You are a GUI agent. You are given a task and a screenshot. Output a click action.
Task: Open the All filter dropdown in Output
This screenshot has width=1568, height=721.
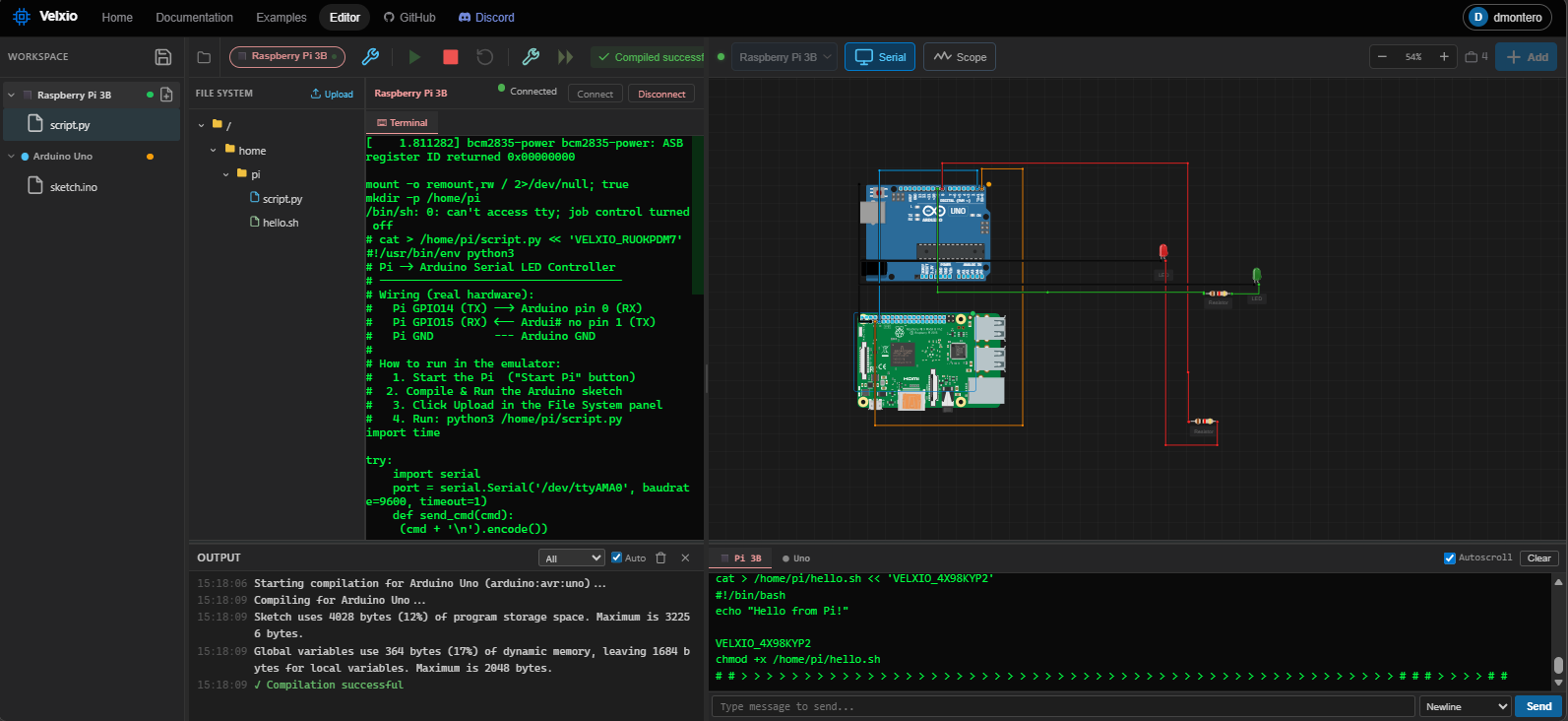[573, 558]
